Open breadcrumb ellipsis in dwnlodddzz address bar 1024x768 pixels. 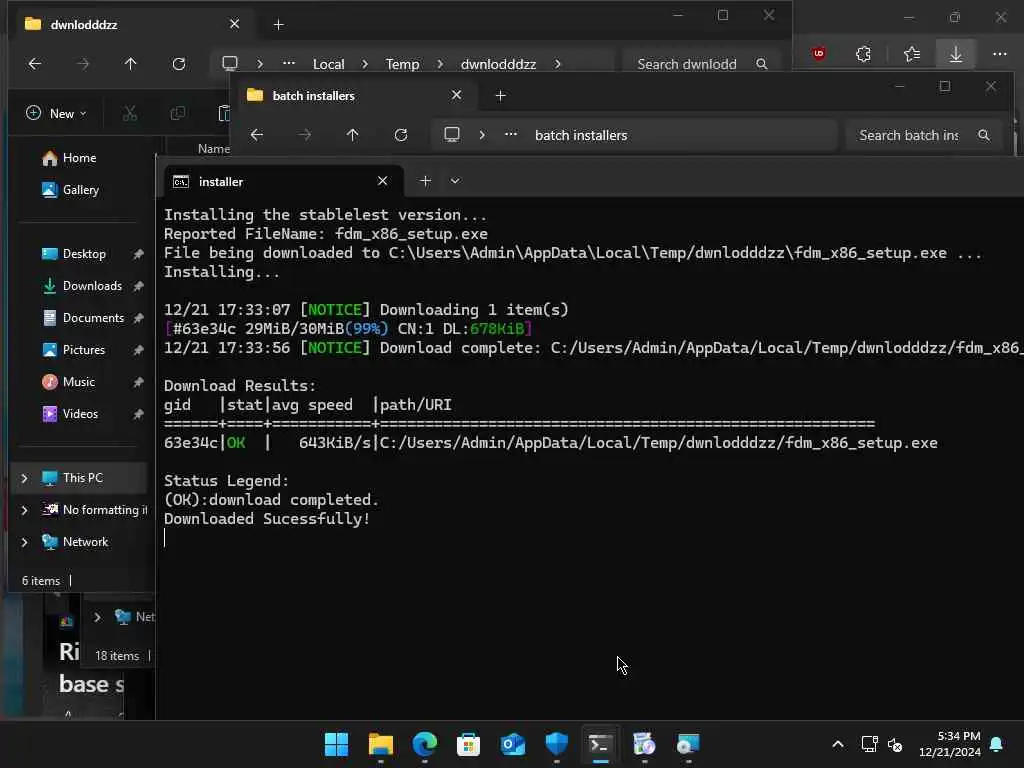(x=289, y=63)
